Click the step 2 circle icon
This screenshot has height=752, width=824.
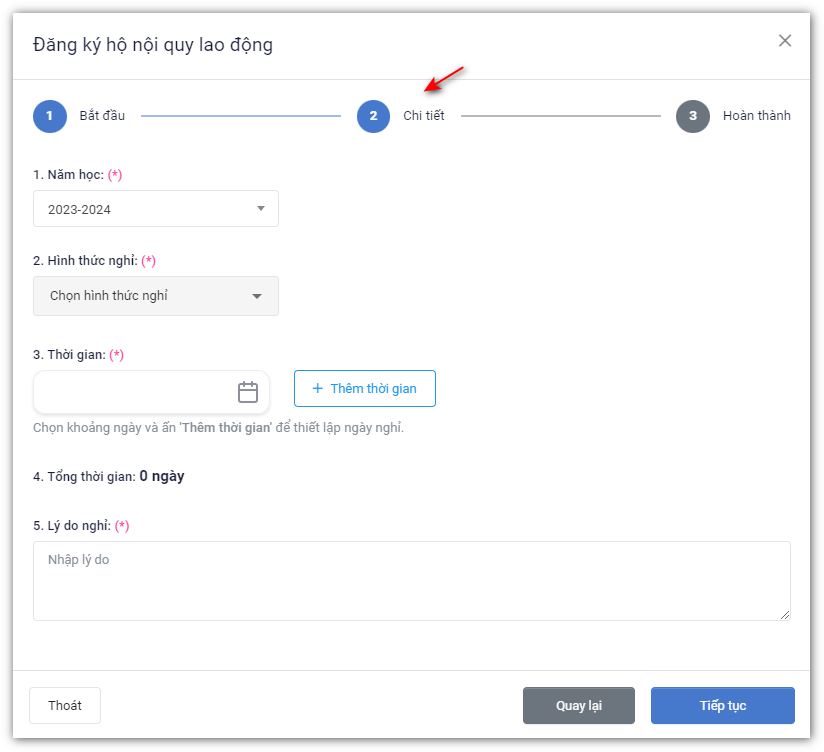pos(373,116)
